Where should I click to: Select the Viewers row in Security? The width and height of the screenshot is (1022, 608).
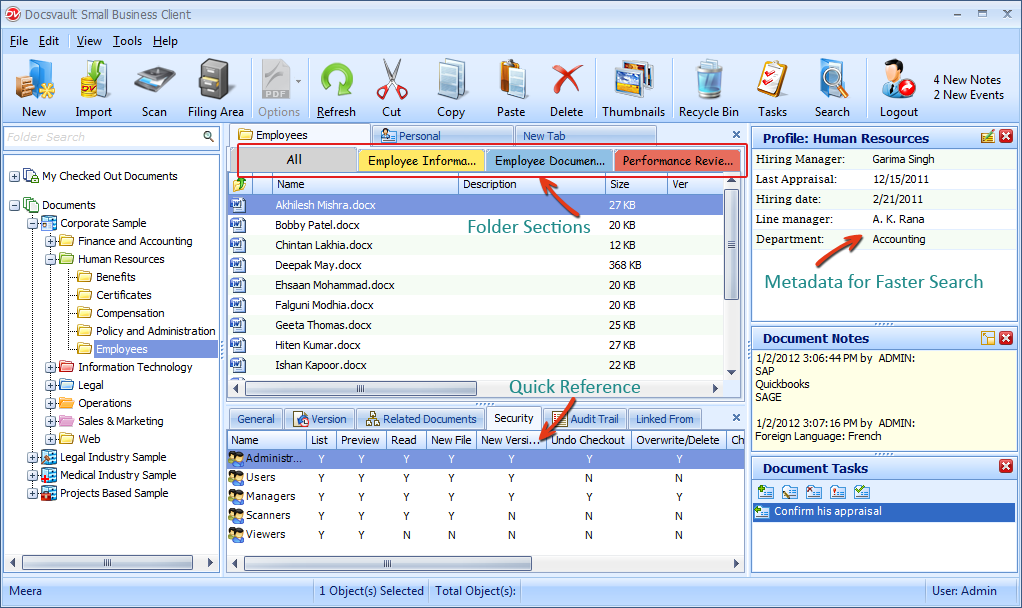tap(486, 534)
